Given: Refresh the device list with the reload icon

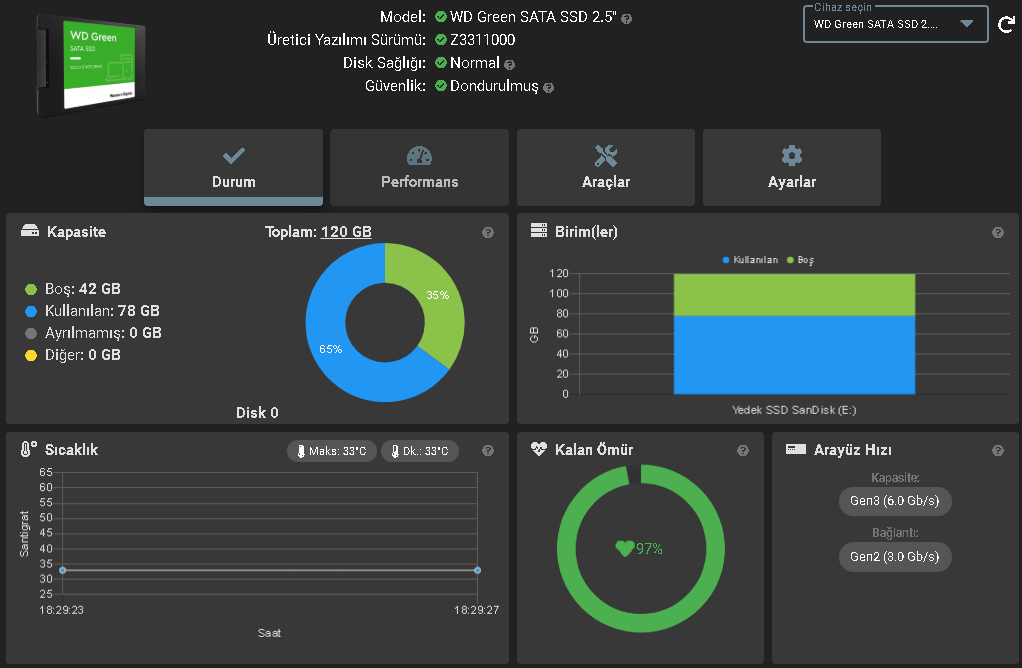Looking at the screenshot, I should (x=1006, y=25).
